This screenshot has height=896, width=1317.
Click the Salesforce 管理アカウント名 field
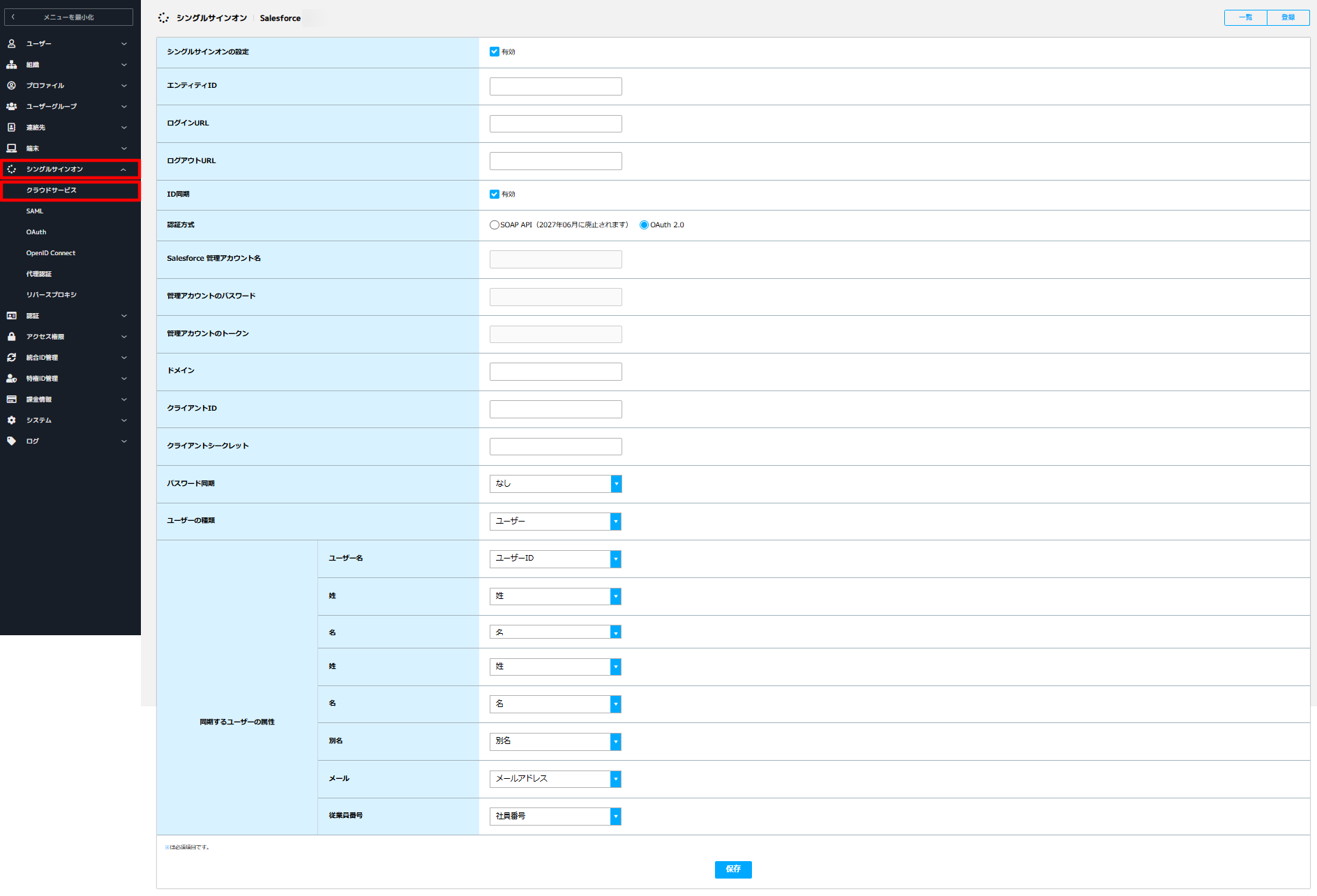click(556, 259)
